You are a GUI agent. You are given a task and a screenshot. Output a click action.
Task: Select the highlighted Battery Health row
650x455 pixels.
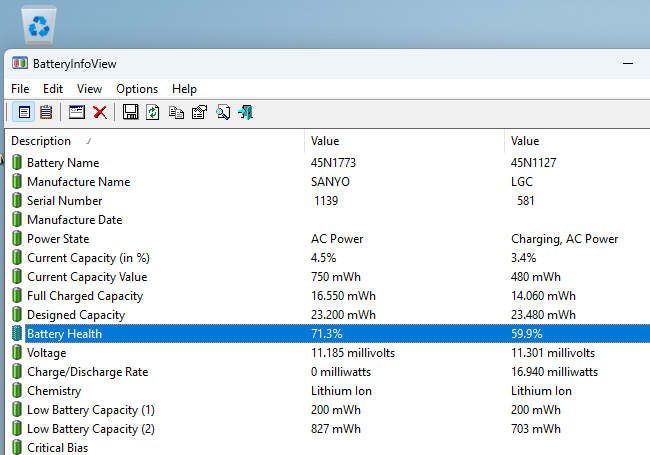pyautogui.click(x=327, y=334)
